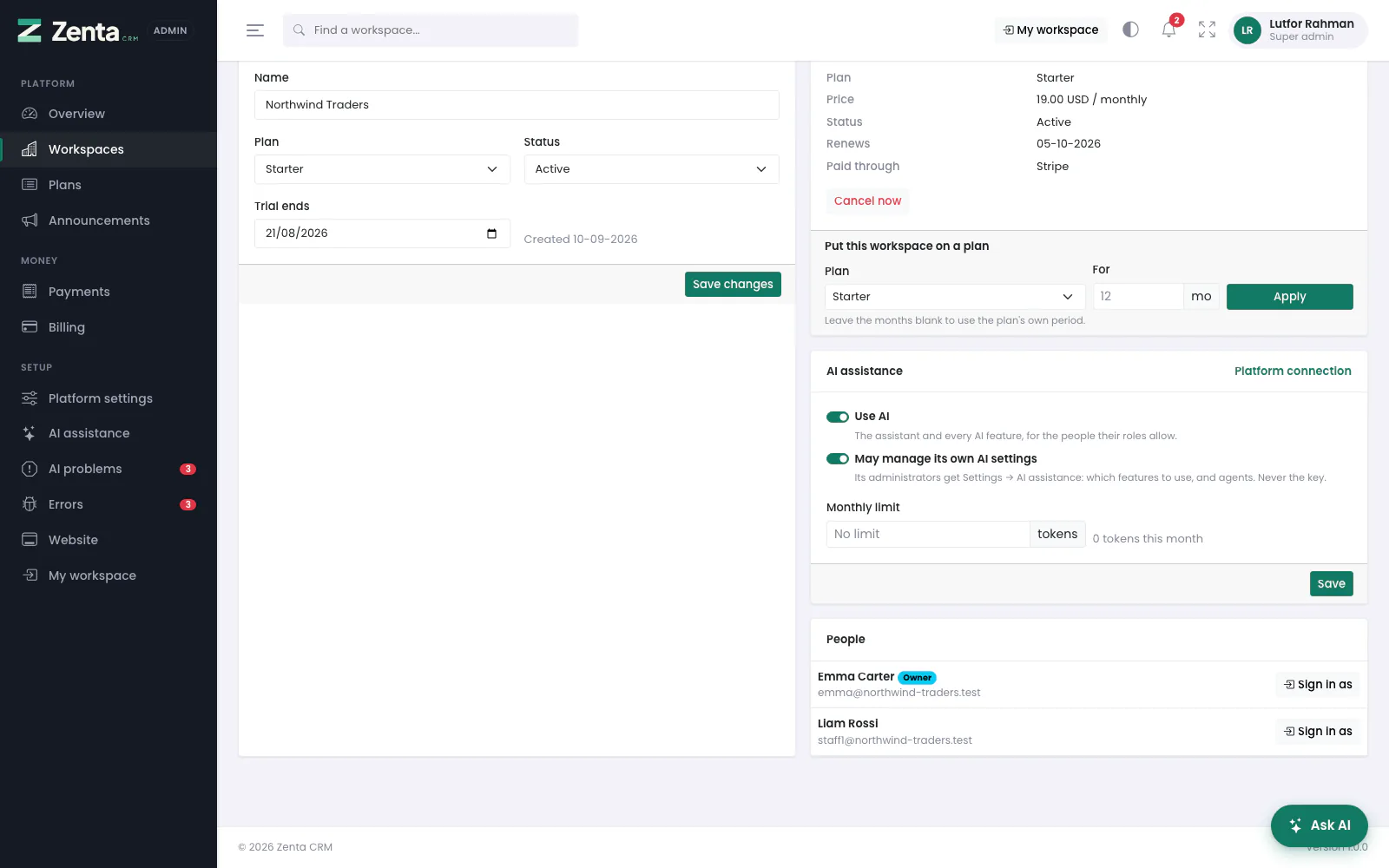Switch dark/light theme icon
Screen dimensions: 1389x868
(x=1130, y=30)
